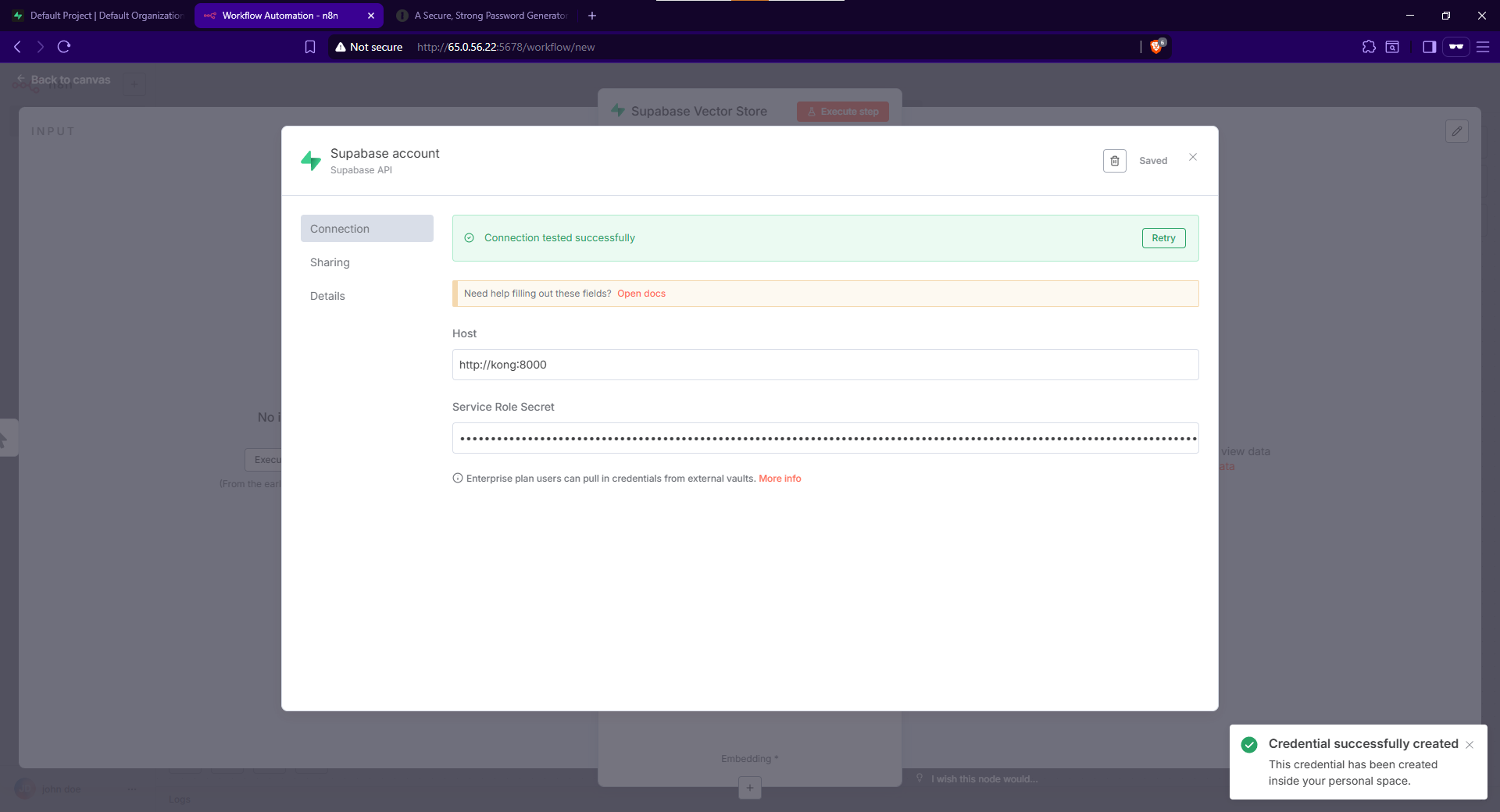Click the Supabase logo in dialog header
This screenshot has height=812, width=1500.
click(311, 161)
